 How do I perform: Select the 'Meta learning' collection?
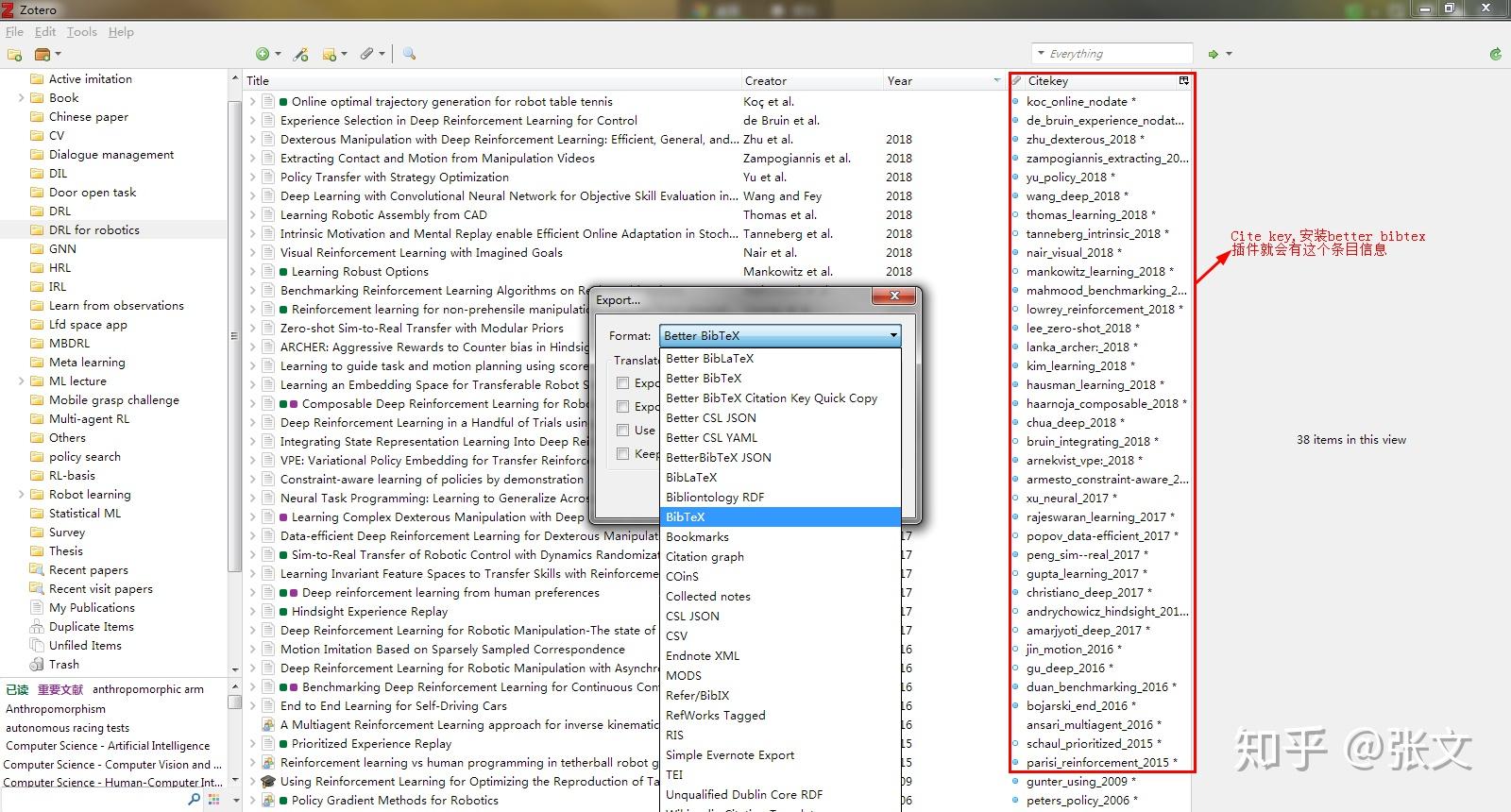pyautogui.click(x=87, y=363)
